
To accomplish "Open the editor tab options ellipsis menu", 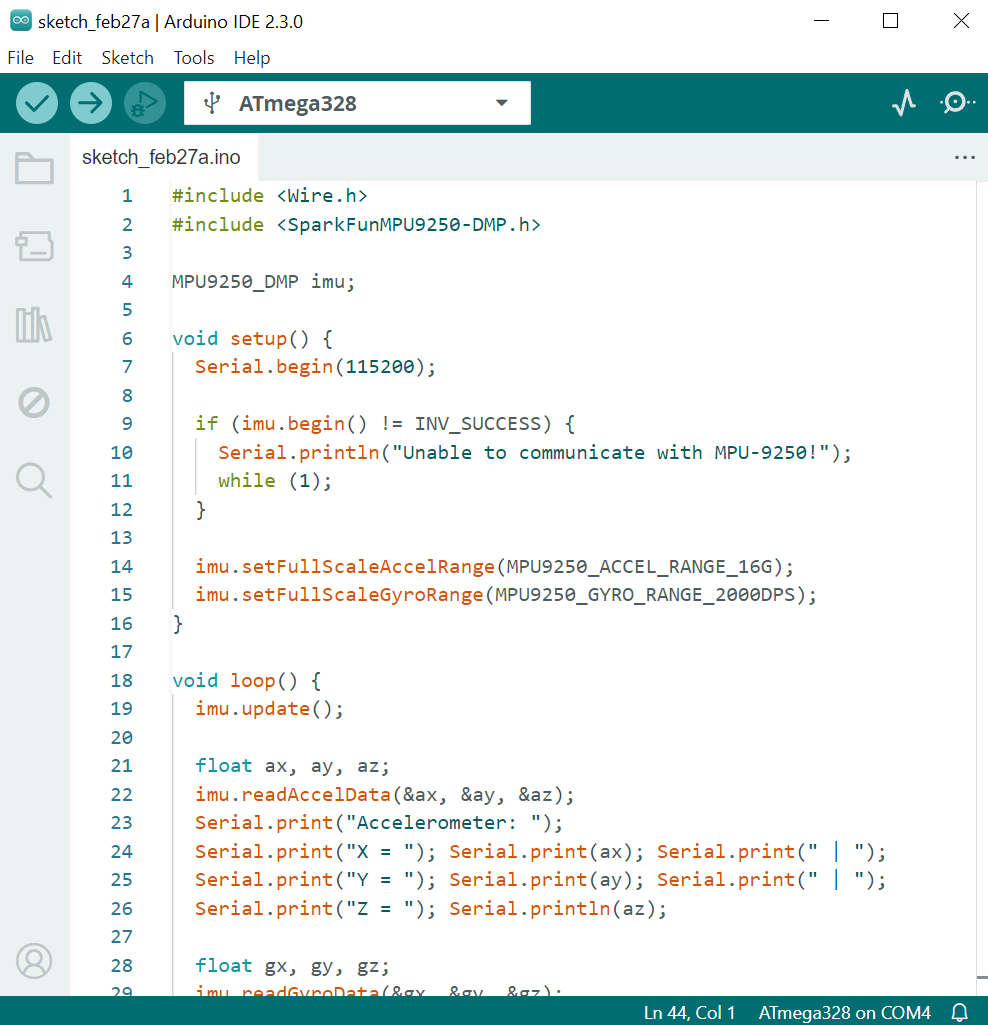I will tap(964, 158).
